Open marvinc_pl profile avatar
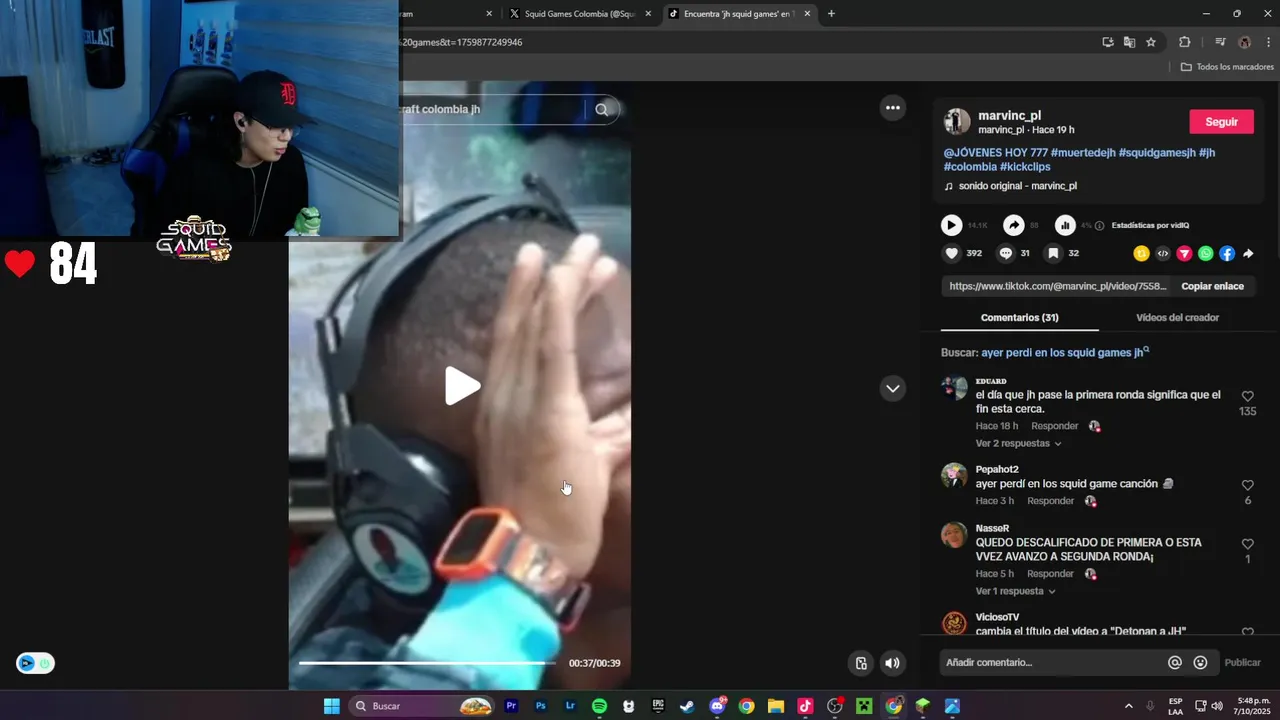This screenshot has width=1280, height=720. pyautogui.click(x=957, y=122)
